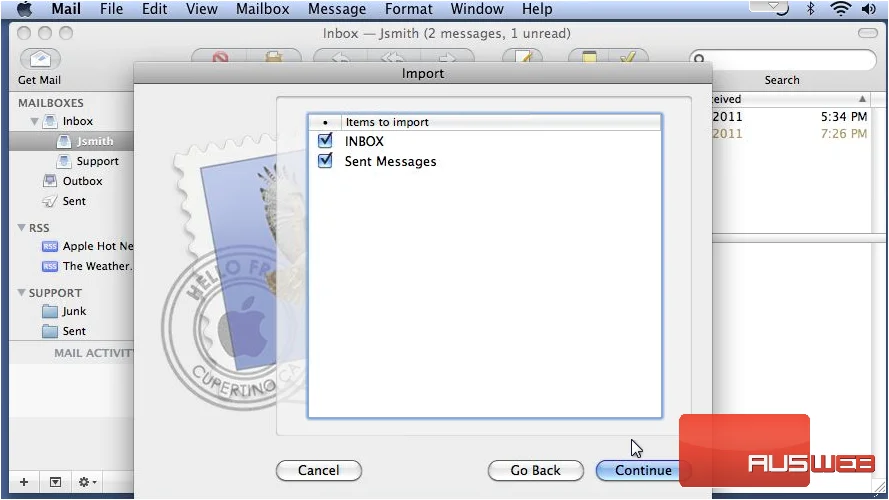Click the INBOX item label

click(364, 141)
